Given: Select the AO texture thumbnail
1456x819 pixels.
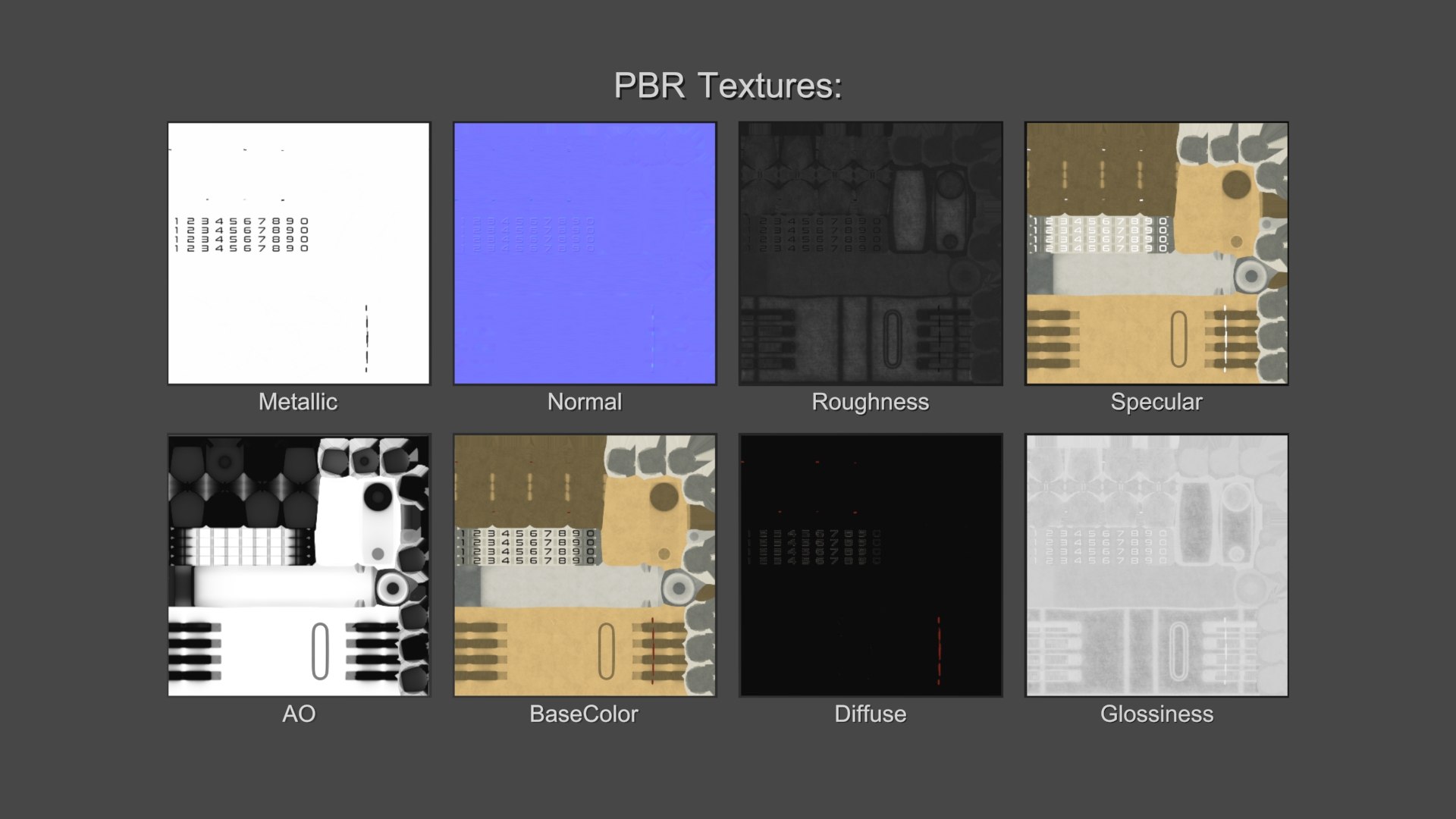Looking at the screenshot, I should click(299, 565).
